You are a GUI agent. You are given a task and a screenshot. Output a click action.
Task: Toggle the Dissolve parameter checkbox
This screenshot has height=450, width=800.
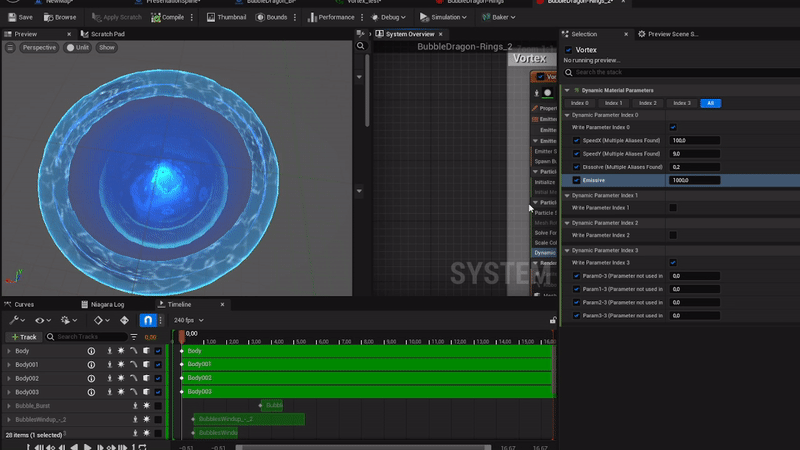point(577,167)
